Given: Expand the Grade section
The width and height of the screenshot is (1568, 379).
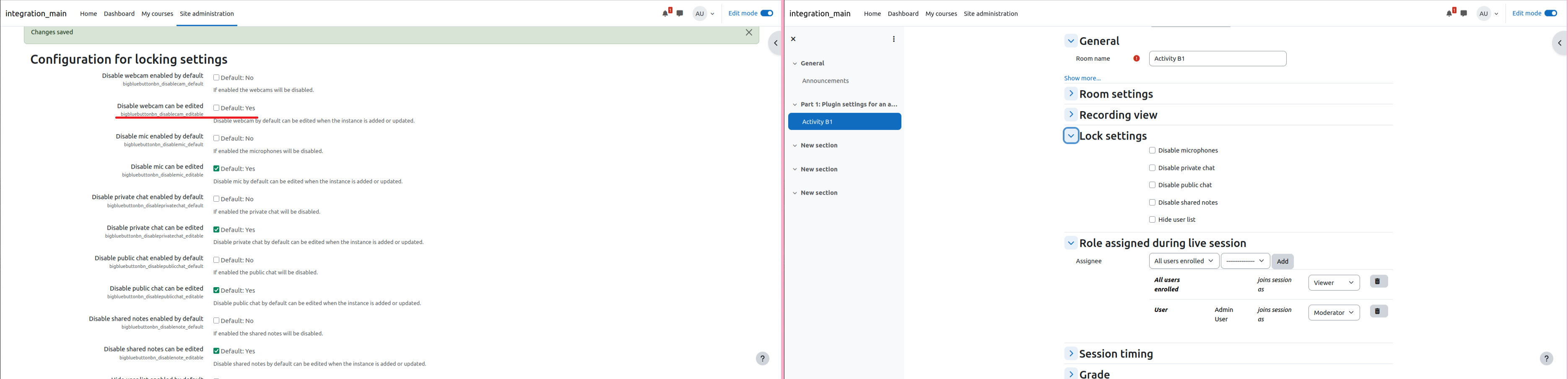Looking at the screenshot, I should 1071,374.
